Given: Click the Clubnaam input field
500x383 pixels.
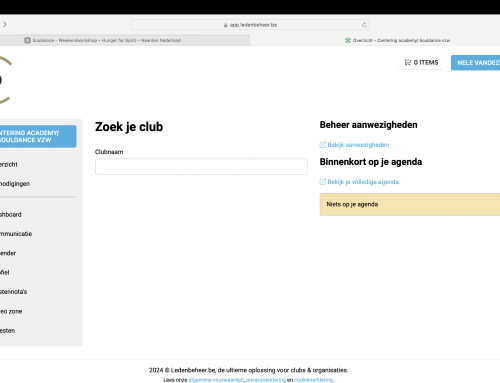Looking at the screenshot, I should tap(201, 166).
